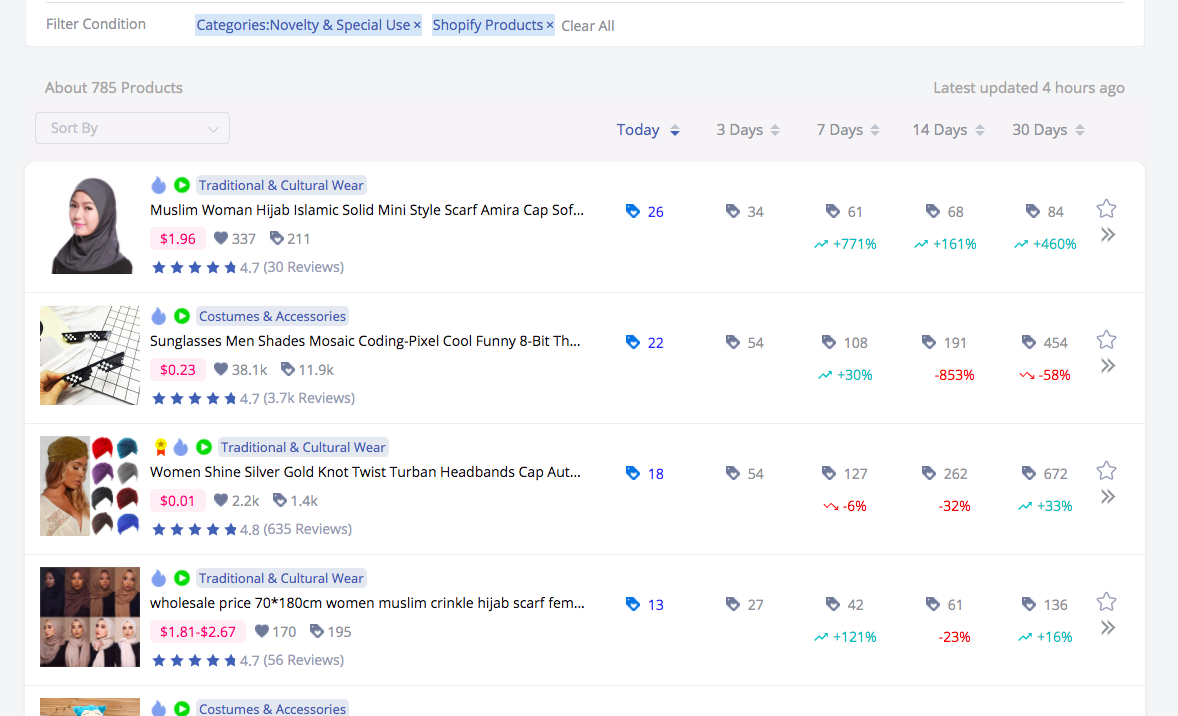1178x716 pixels.
Task: Click the gold award badge on Turban Headbands product
Action: click(160, 447)
